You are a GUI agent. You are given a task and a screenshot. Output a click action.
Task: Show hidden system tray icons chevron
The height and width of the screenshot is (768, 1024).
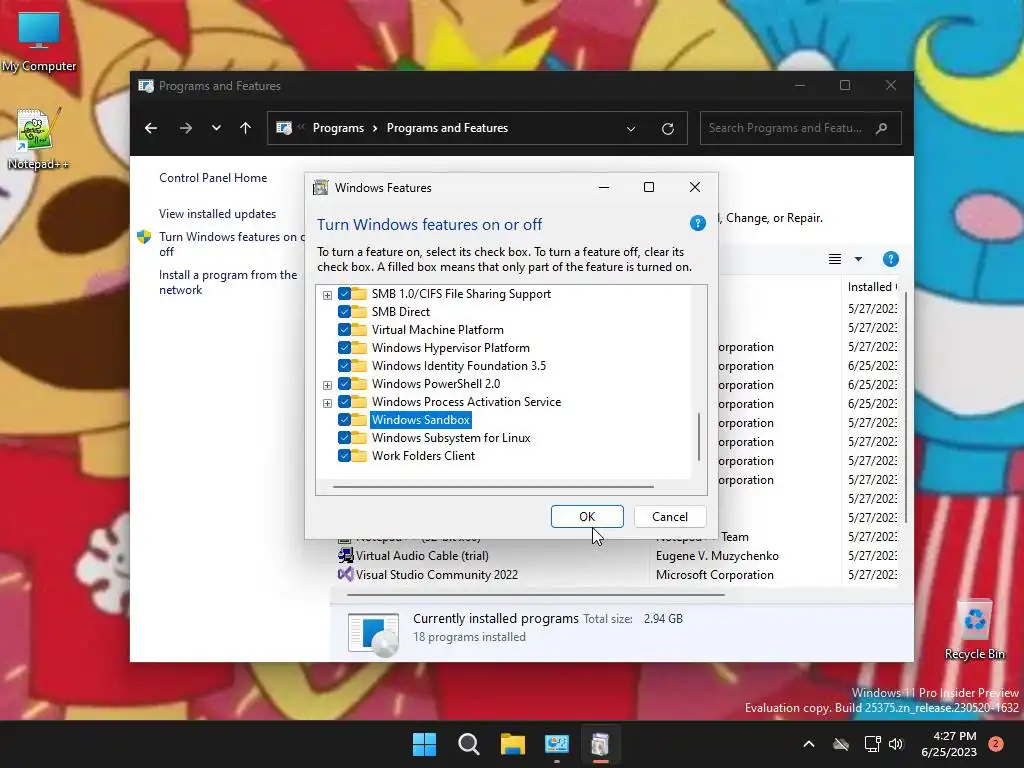pyautogui.click(x=808, y=744)
